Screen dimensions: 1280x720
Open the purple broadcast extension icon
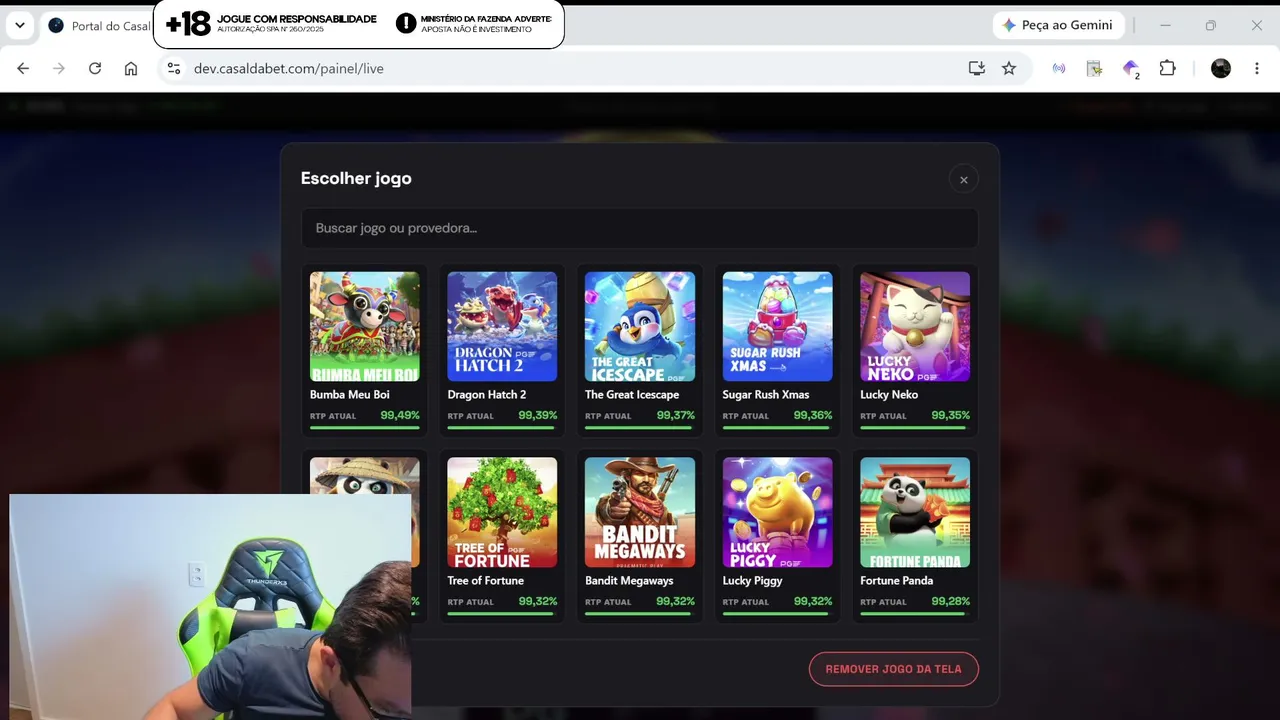click(x=1059, y=68)
